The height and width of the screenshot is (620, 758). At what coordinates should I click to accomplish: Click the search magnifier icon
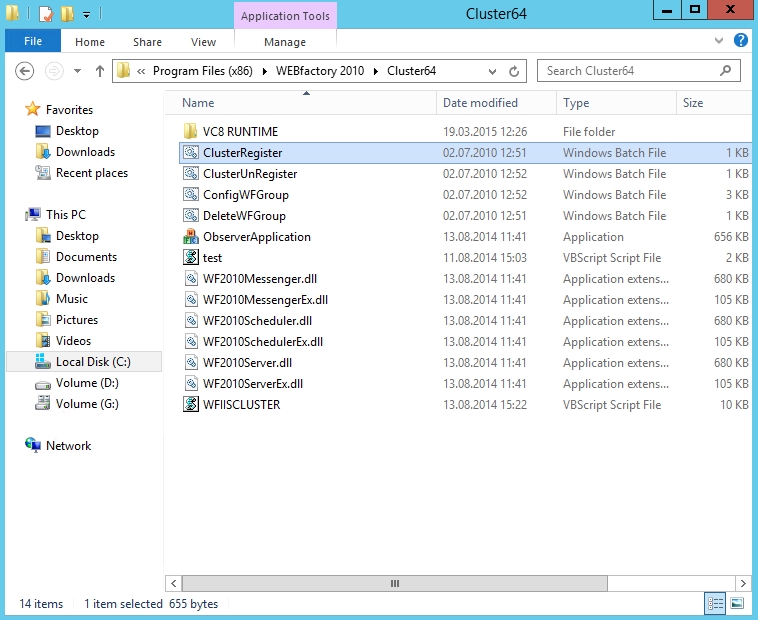coord(725,71)
